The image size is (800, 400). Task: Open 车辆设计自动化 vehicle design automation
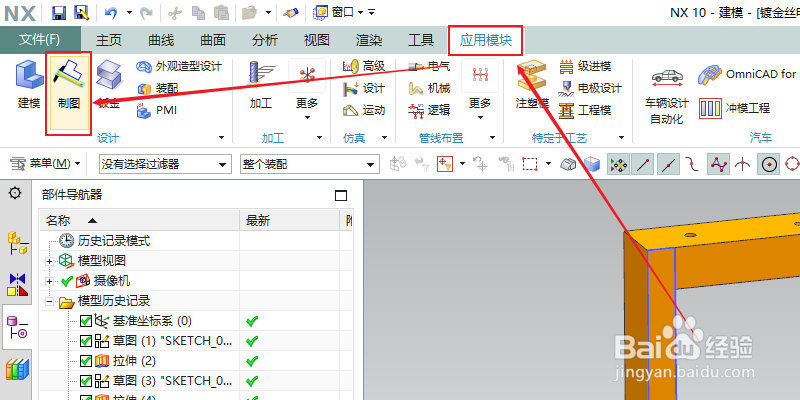667,97
